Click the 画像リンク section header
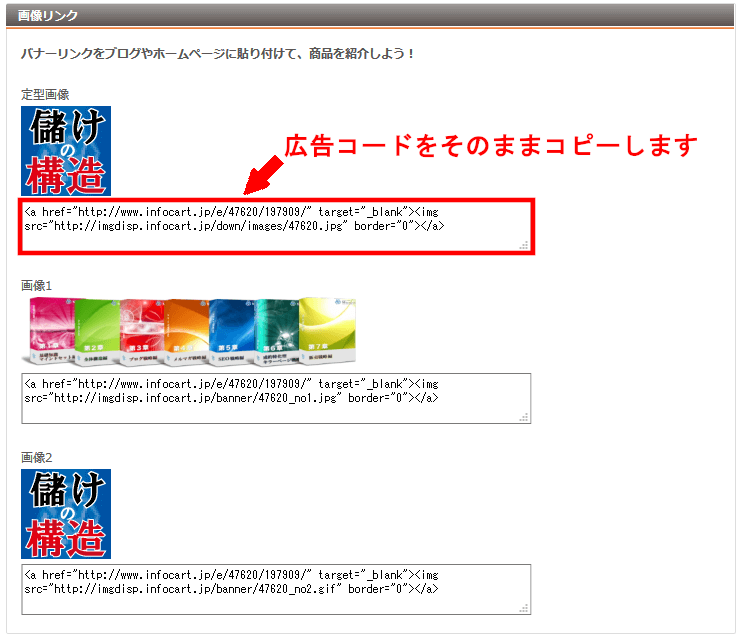Viewport: 741px width, 639px height. 370,16
